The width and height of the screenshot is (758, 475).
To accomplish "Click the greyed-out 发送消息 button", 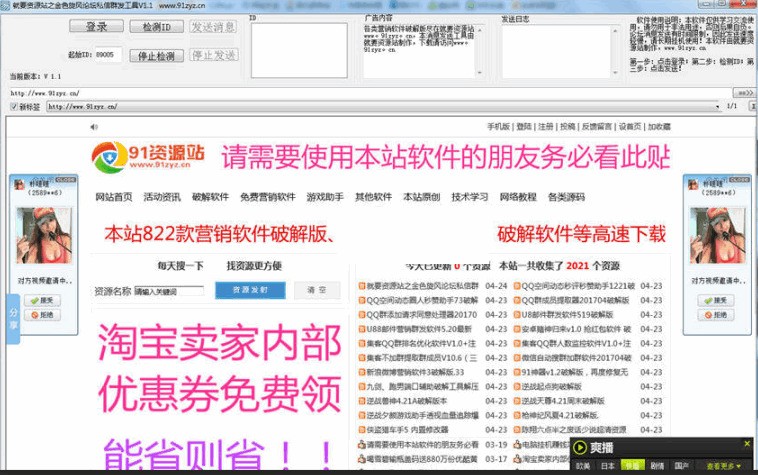I will coord(213,27).
